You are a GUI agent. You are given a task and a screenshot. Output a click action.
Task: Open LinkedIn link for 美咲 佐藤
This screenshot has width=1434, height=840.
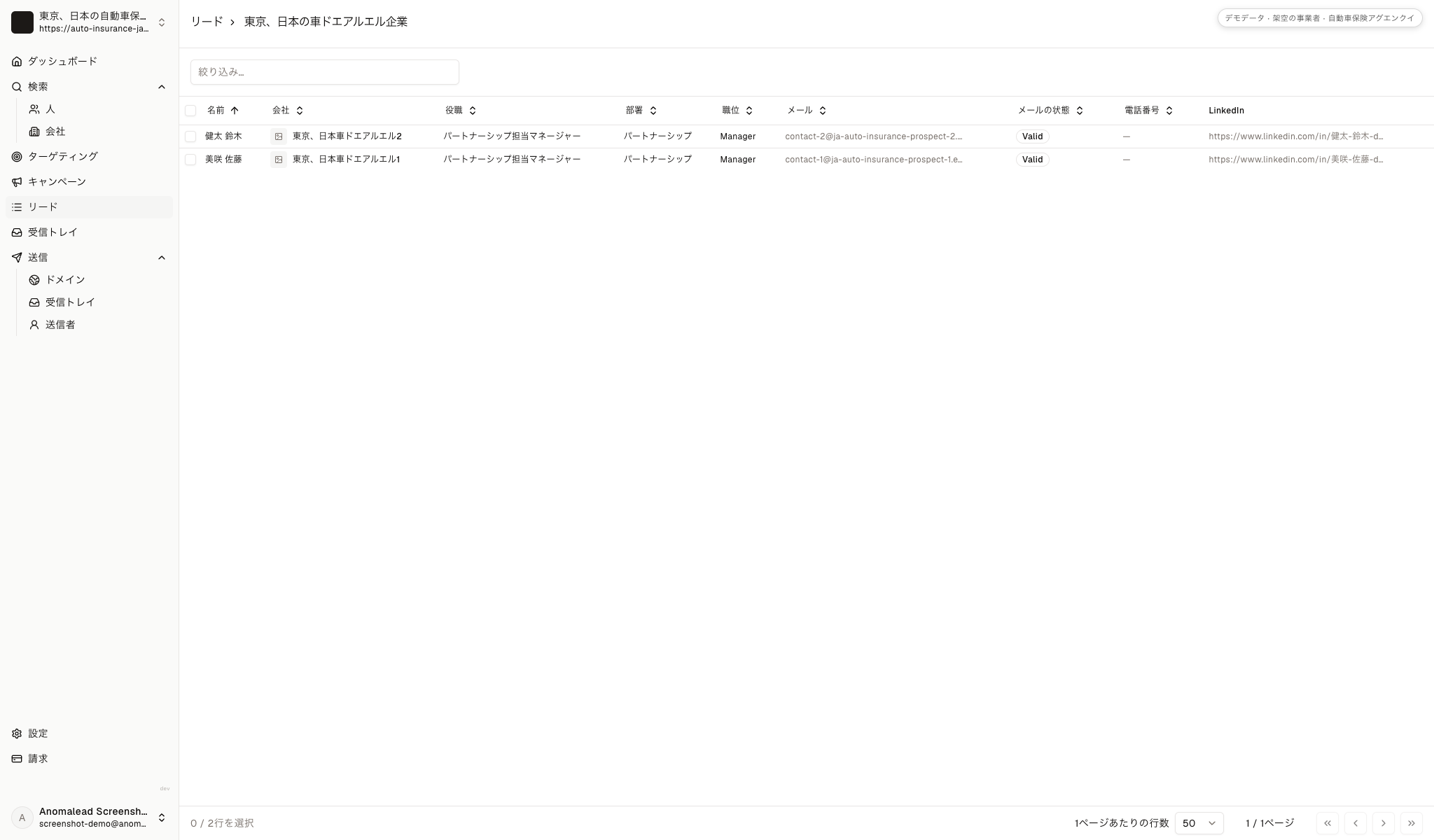[1295, 160]
